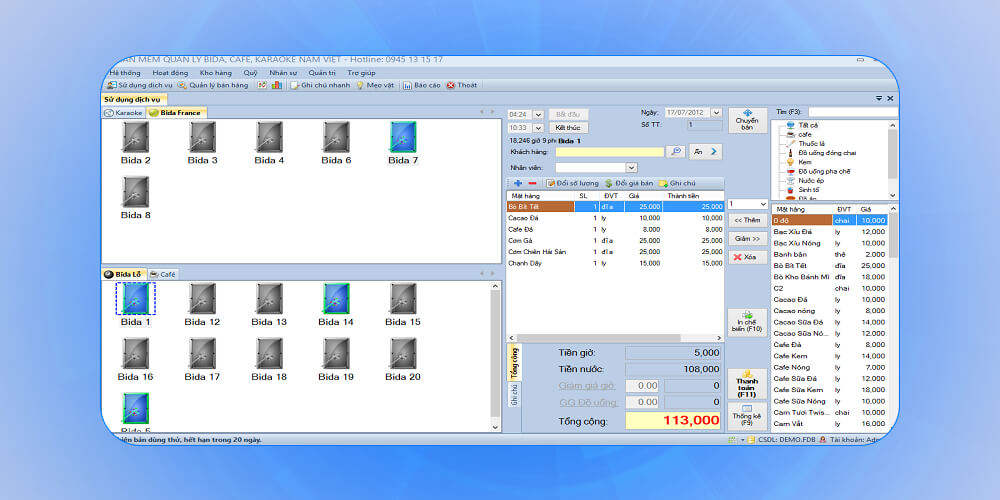The width and height of the screenshot is (1000, 500).
Task: Click Đổi giá bán price change
Action: pyautogui.click(x=629, y=183)
